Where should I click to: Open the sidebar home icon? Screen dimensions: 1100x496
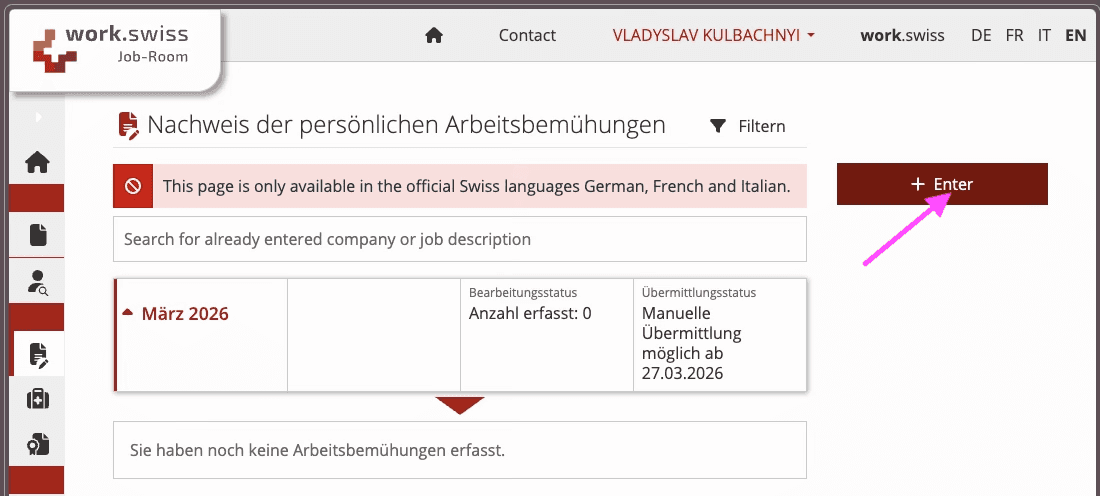[x=37, y=162]
